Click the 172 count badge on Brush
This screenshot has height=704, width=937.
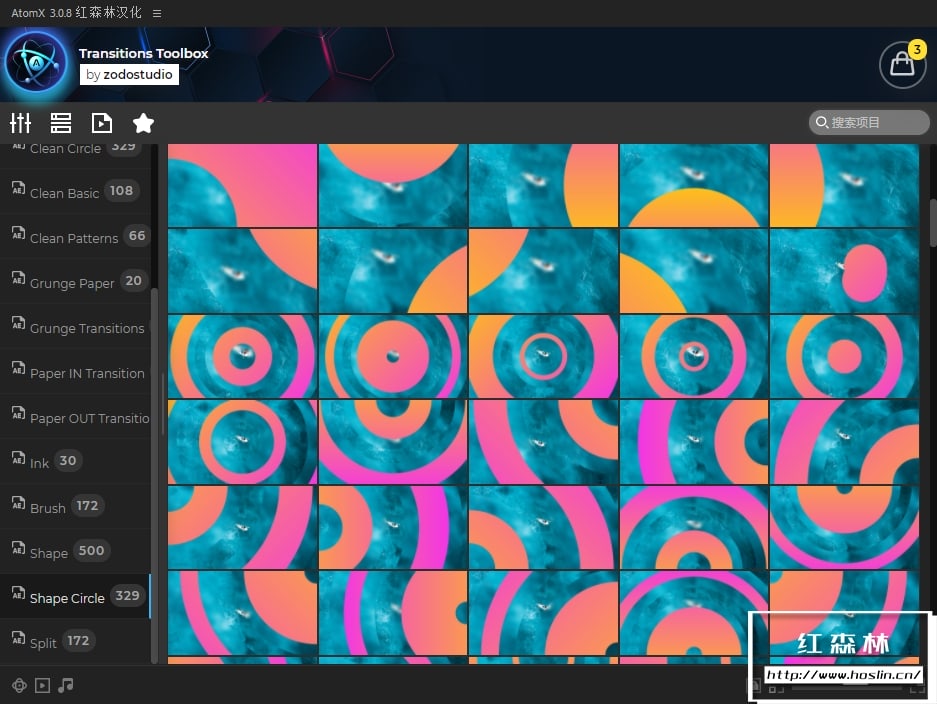tap(87, 506)
